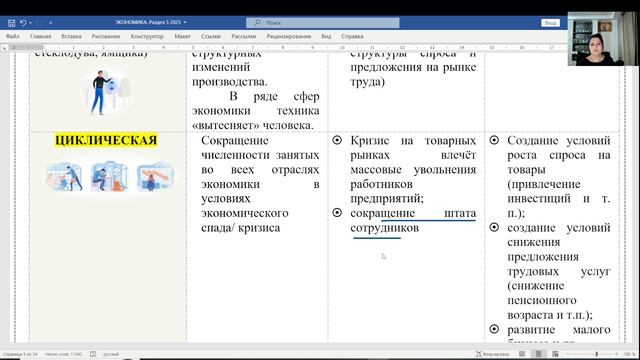The image size is (640, 360).
Task: Click the highlighted ЦИКЛИЧЕСКАЯ heading
Action: point(106,140)
